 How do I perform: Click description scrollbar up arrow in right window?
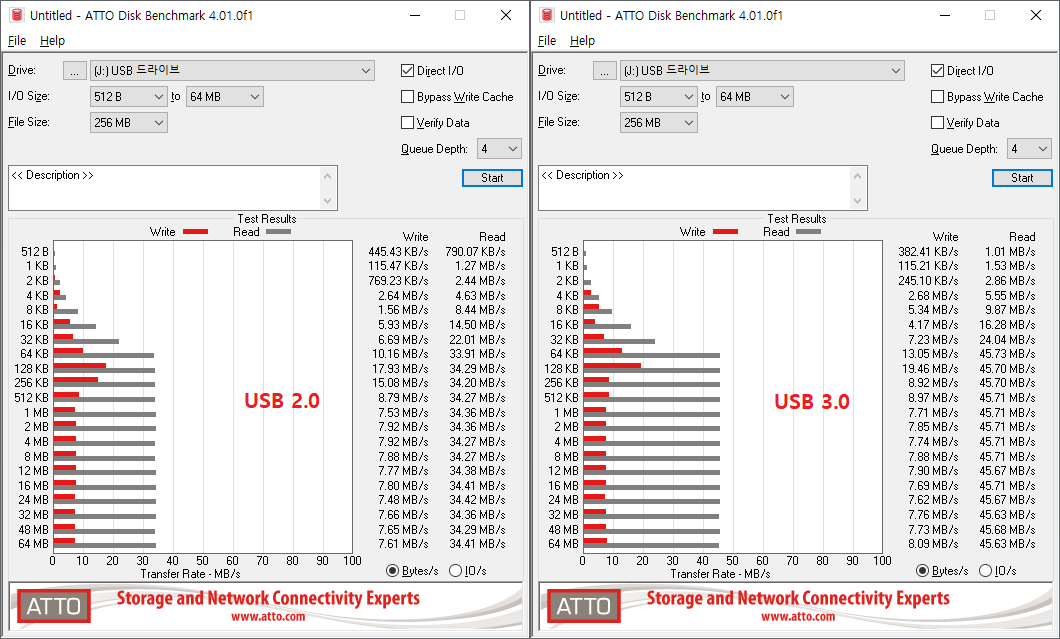coord(858,176)
